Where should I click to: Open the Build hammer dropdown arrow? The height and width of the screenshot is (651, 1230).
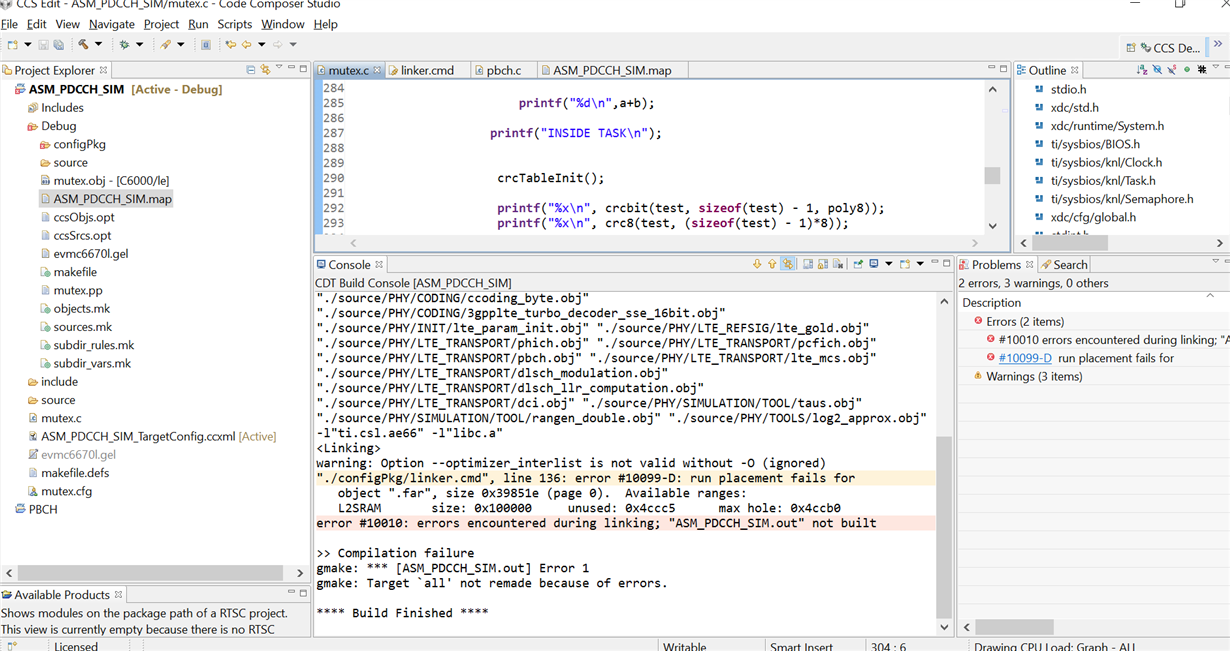[x=98, y=44]
